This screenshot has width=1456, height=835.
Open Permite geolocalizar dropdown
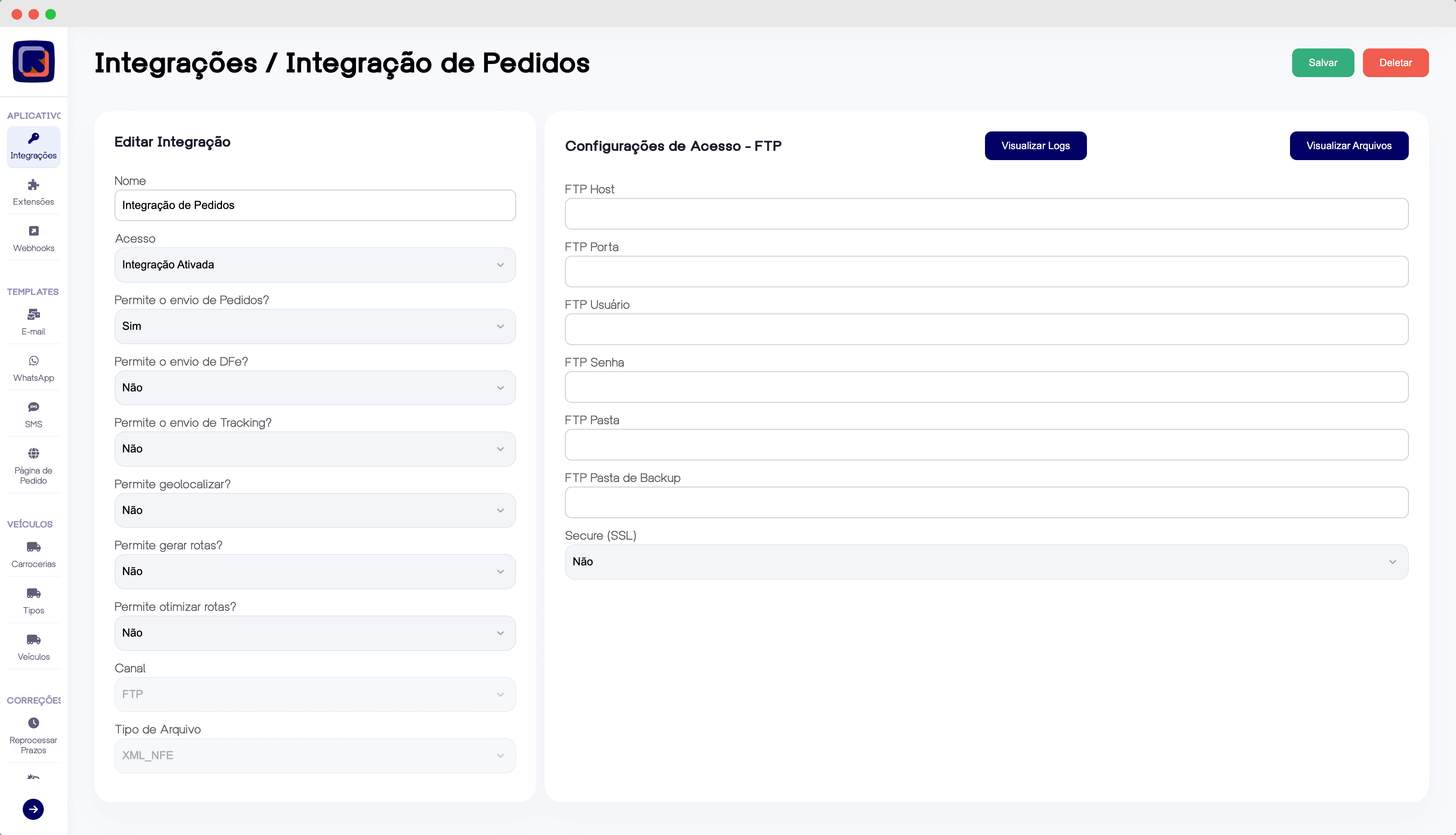point(315,511)
